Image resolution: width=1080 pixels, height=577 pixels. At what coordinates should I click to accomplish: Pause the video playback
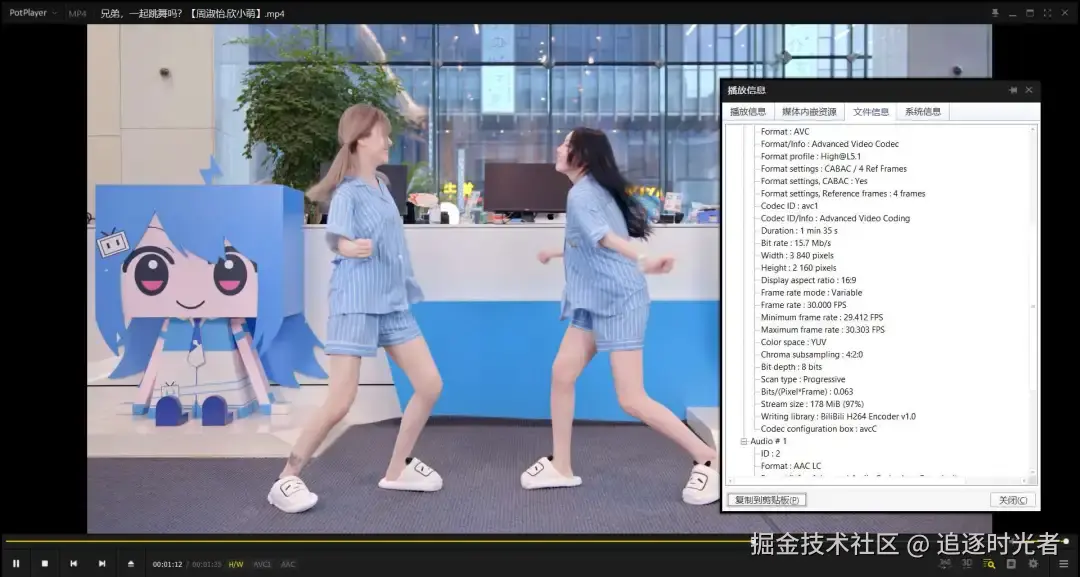coord(16,563)
